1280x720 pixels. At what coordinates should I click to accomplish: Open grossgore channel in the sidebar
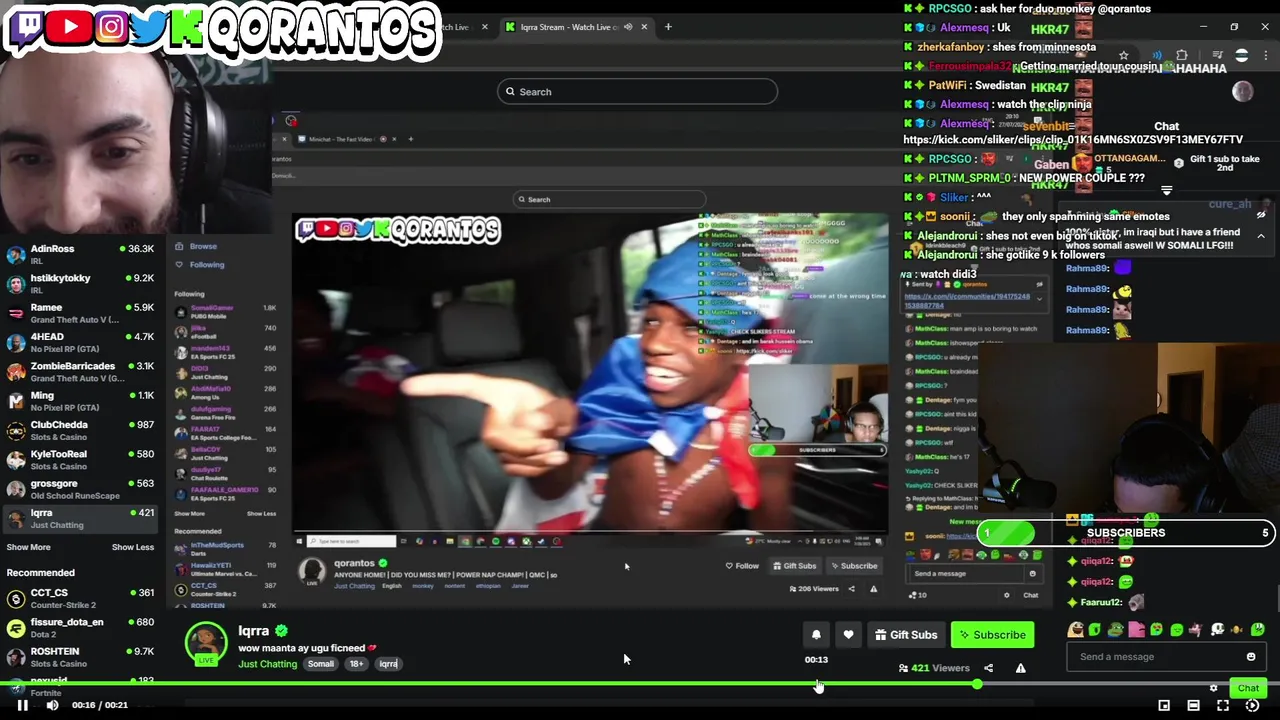(82, 489)
